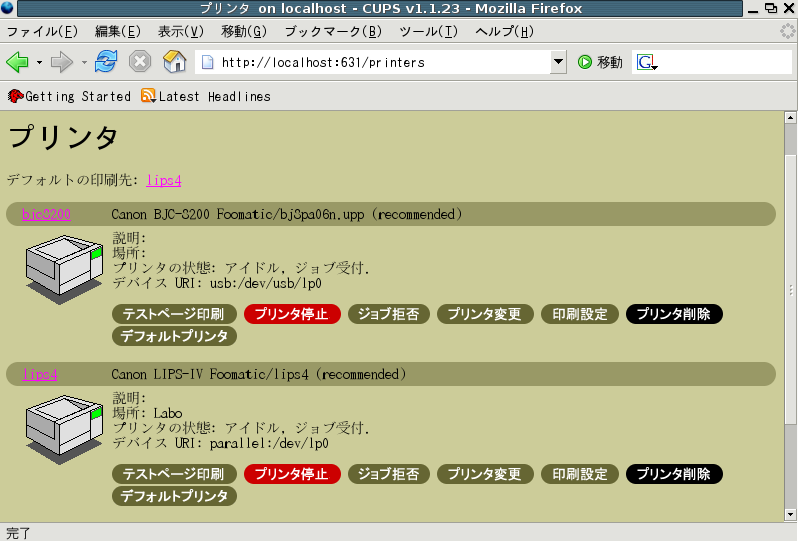Viewport: 798px width, 541px height.
Task: Click the scrollbar up arrow
Action: coord(790,118)
